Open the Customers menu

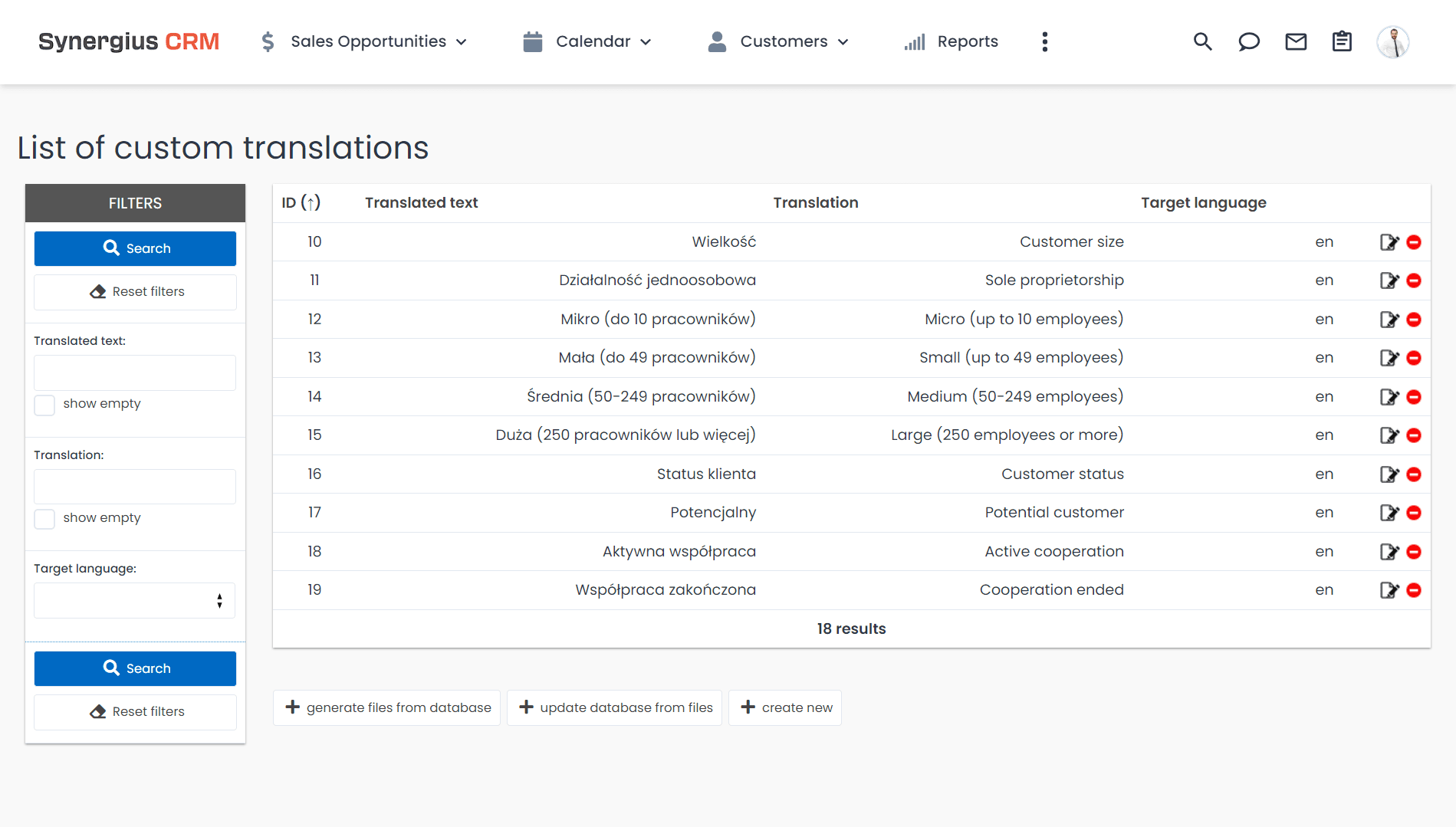point(778,41)
